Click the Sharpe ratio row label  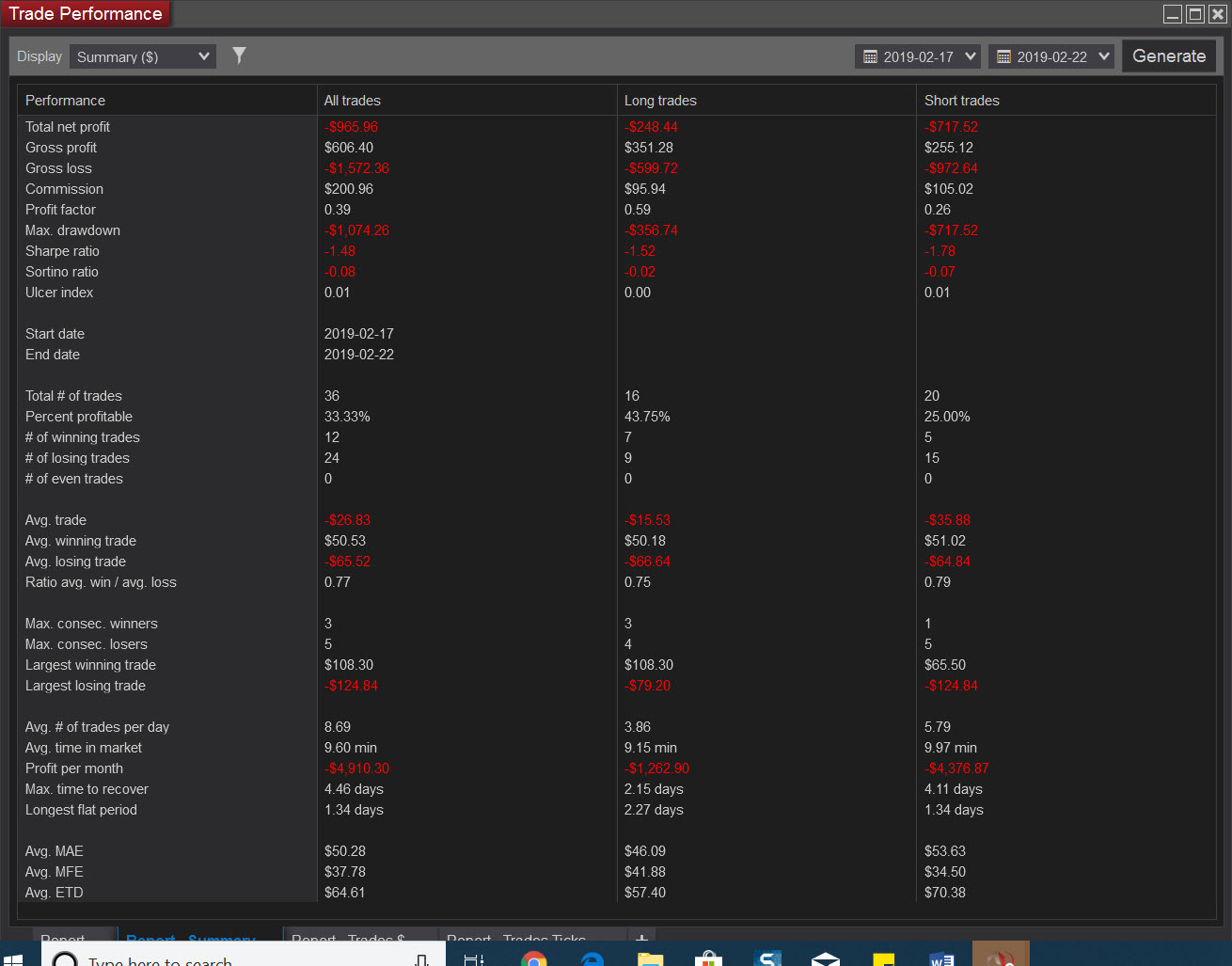(62, 251)
